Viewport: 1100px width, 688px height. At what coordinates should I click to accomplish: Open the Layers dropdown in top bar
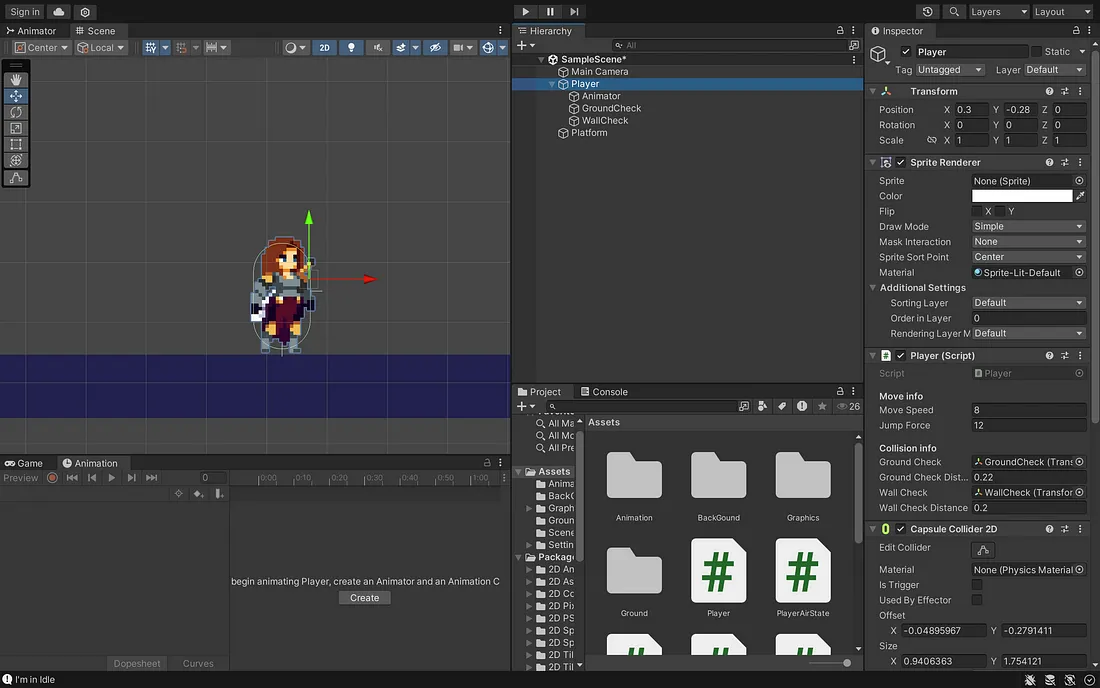tap(998, 11)
